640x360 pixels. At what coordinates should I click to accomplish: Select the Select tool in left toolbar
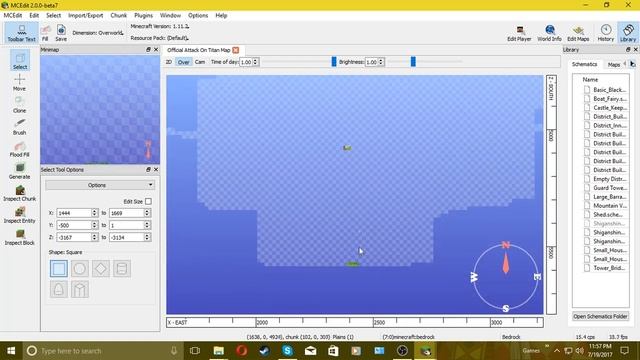[x=20, y=60]
